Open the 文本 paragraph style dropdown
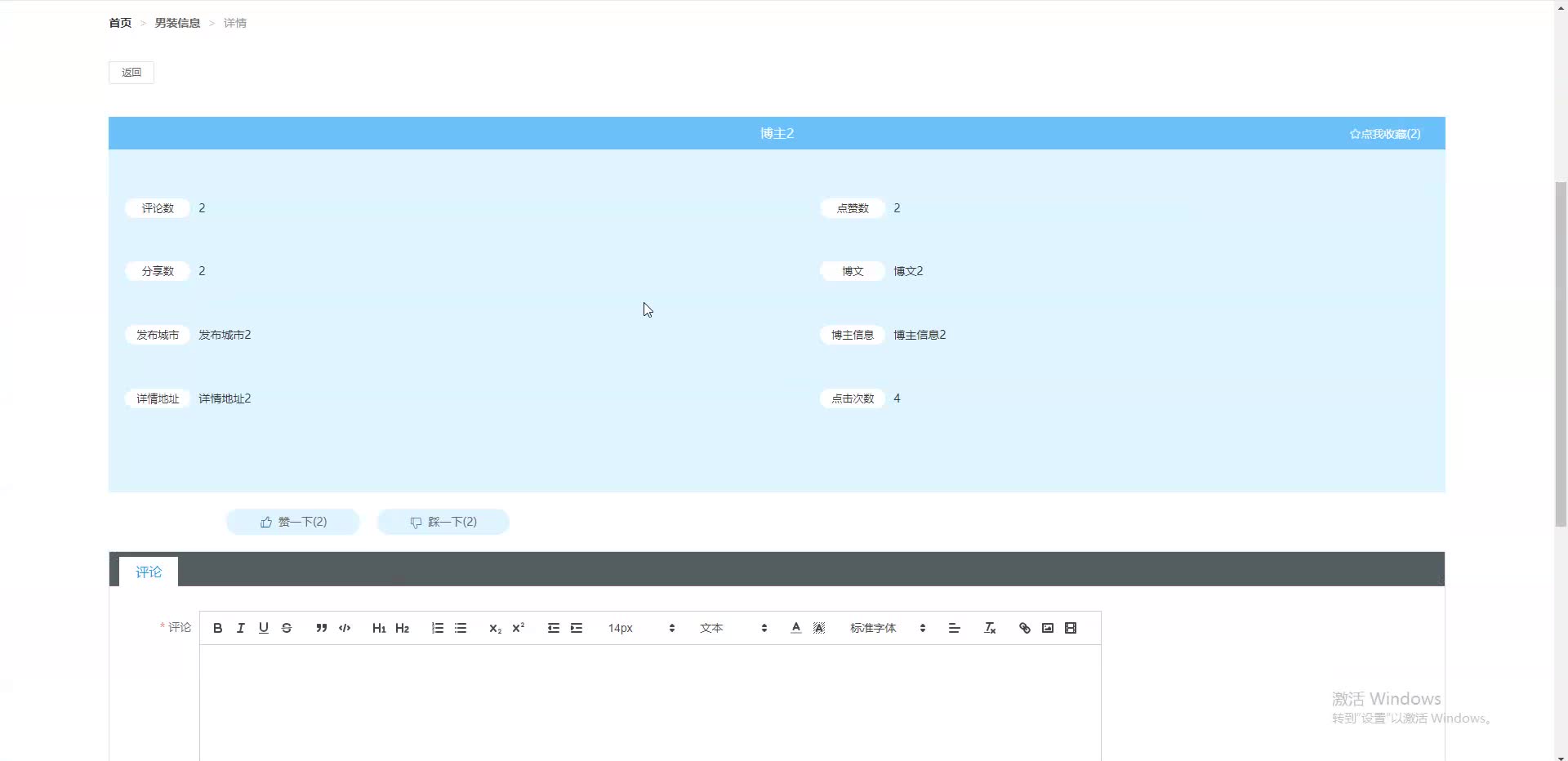 coord(731,627)
